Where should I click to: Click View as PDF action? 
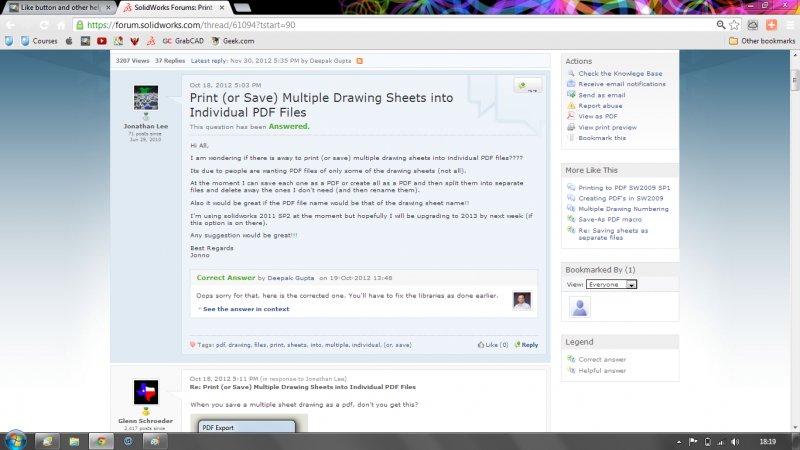coord(598,116)
